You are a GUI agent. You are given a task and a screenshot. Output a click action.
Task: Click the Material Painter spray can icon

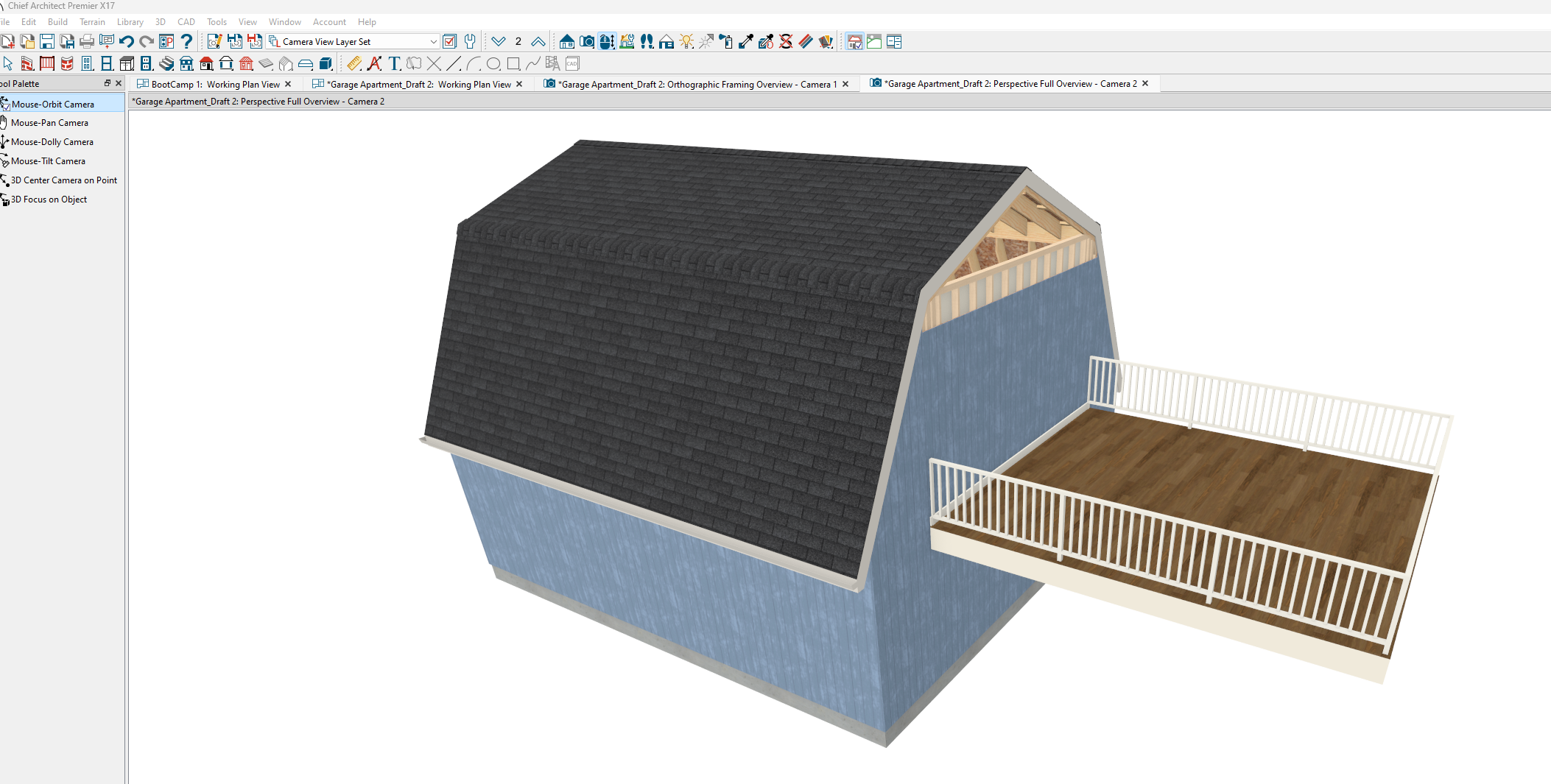tap(726, 42)
